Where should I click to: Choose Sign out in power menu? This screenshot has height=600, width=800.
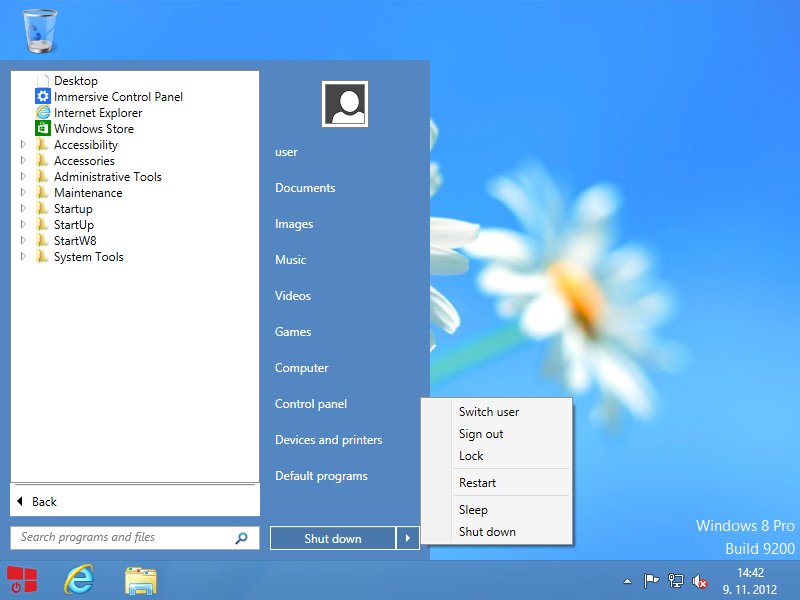[481, 434]
